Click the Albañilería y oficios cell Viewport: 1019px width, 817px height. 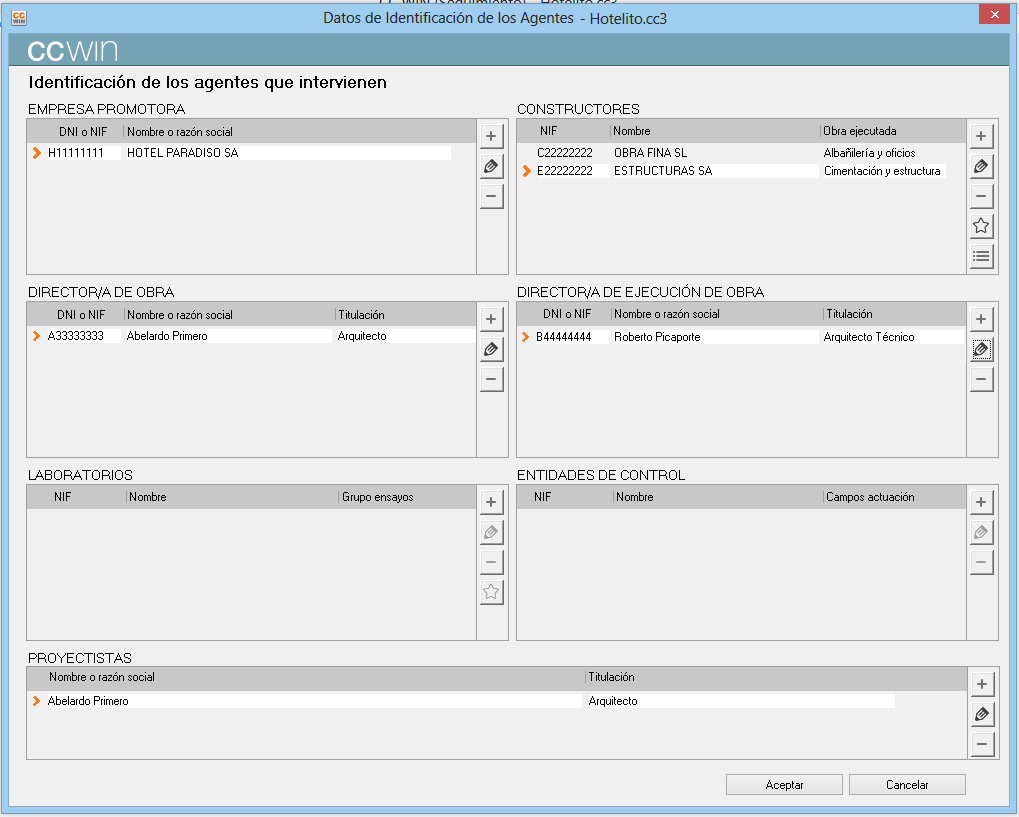869,153
